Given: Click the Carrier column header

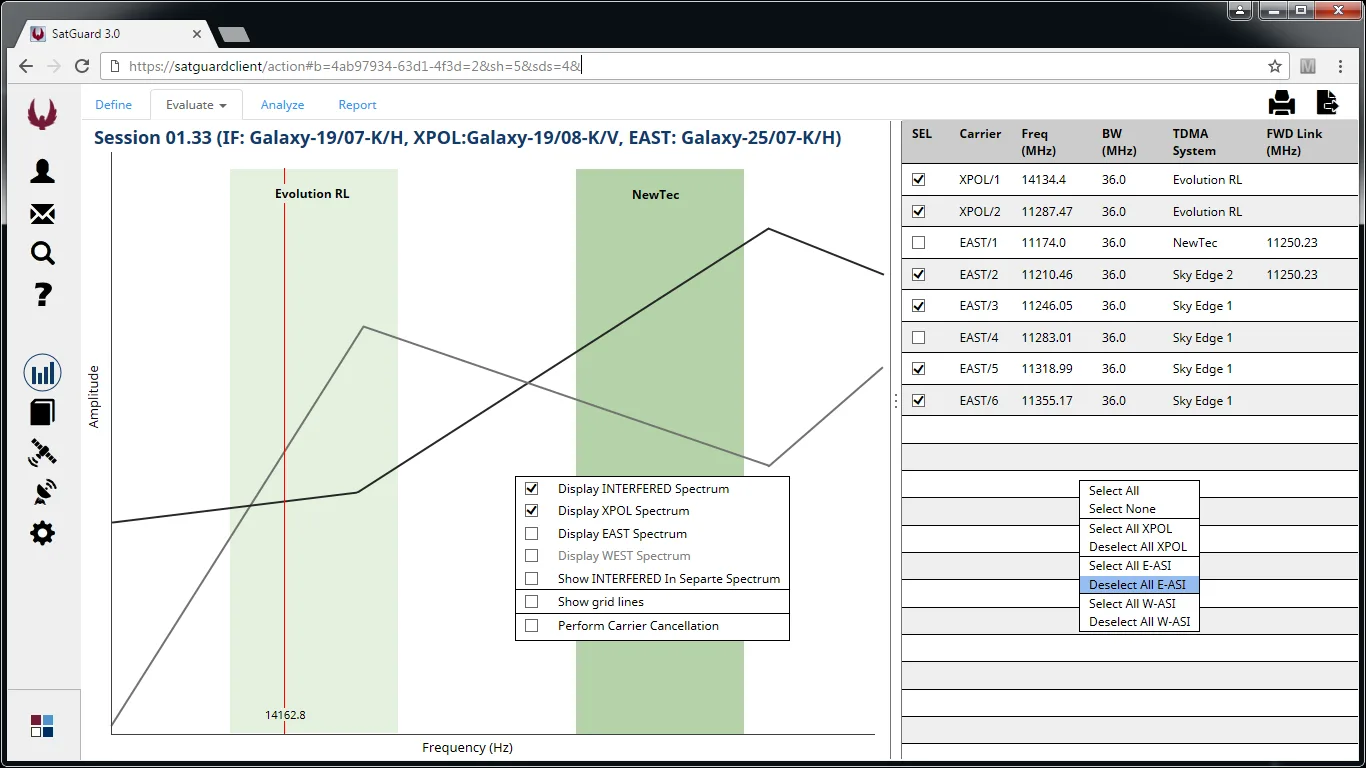Looking at the screenshot, I should (x=980, y=134).
